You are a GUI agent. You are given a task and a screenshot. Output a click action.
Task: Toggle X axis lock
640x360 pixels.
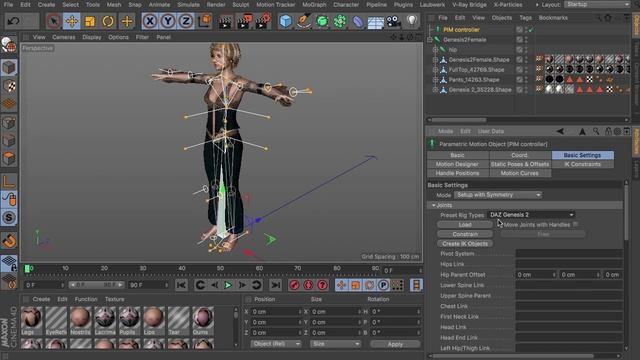[x=150, y=21]
